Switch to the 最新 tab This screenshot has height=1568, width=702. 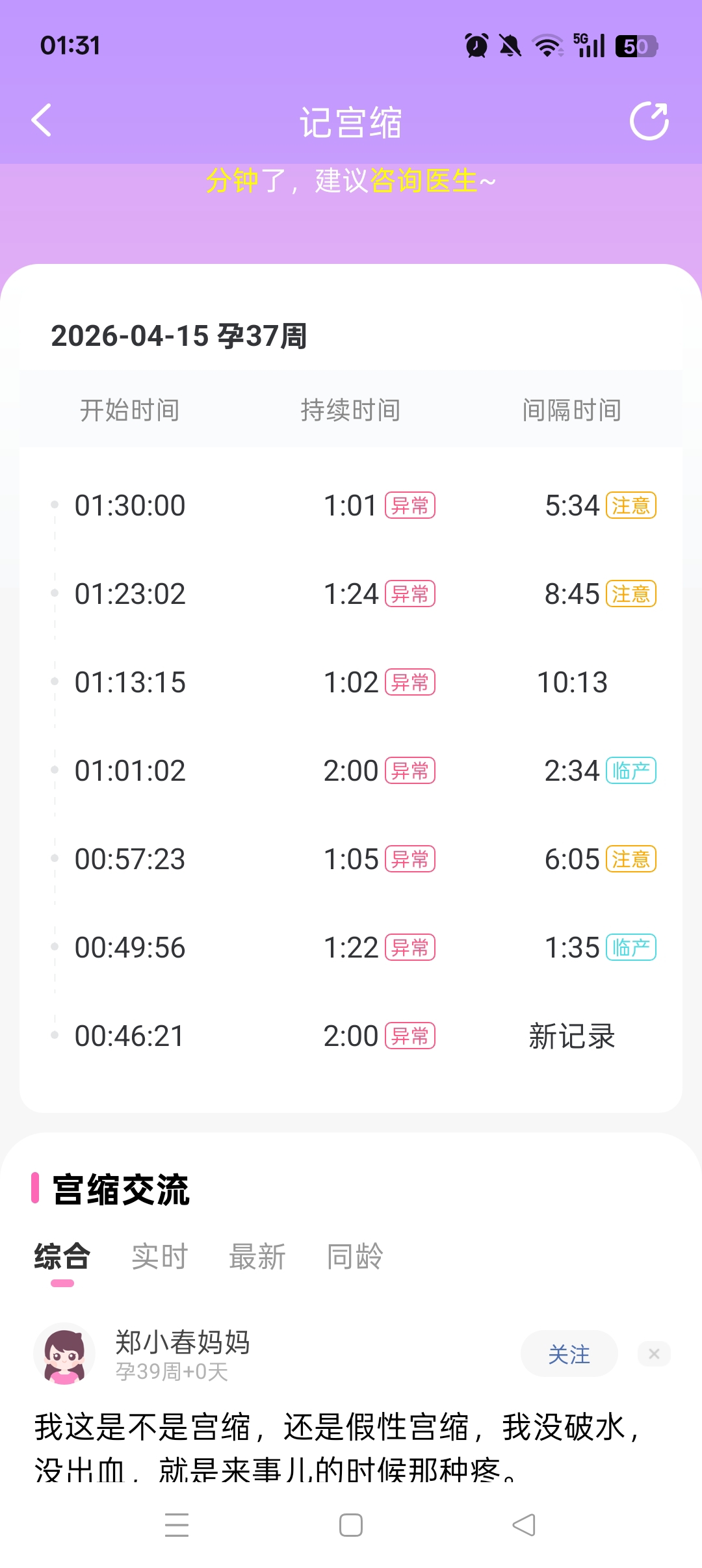tap(257, 1256)
